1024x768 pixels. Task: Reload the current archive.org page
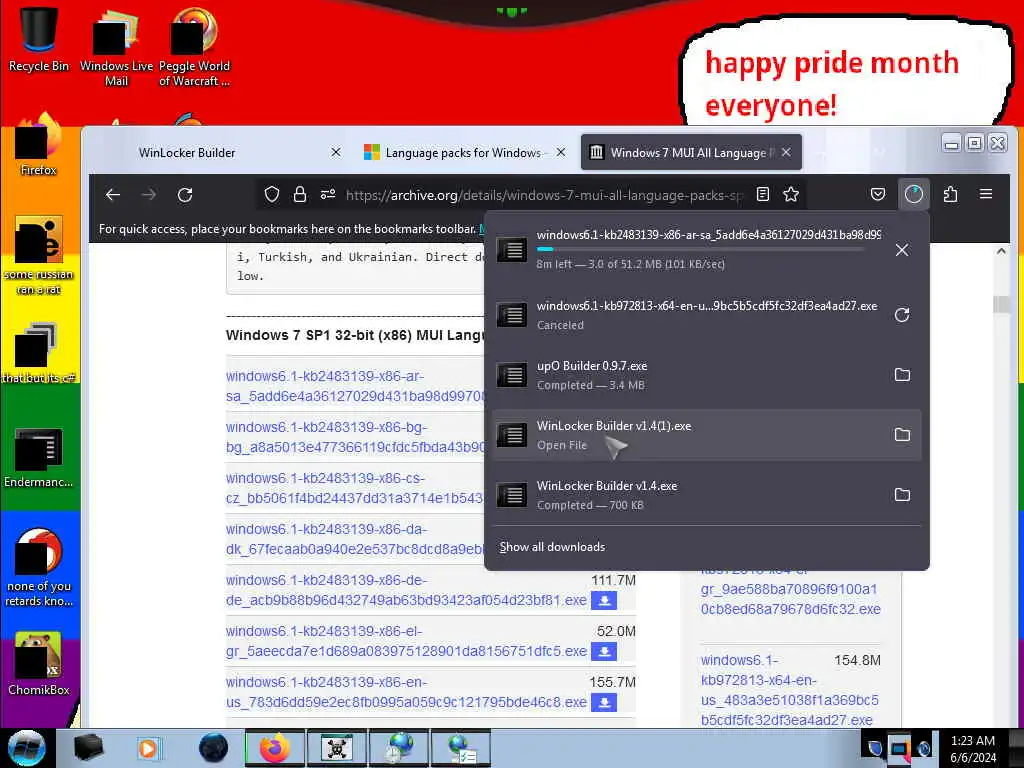pyautogui.click(x=185, y=195)
